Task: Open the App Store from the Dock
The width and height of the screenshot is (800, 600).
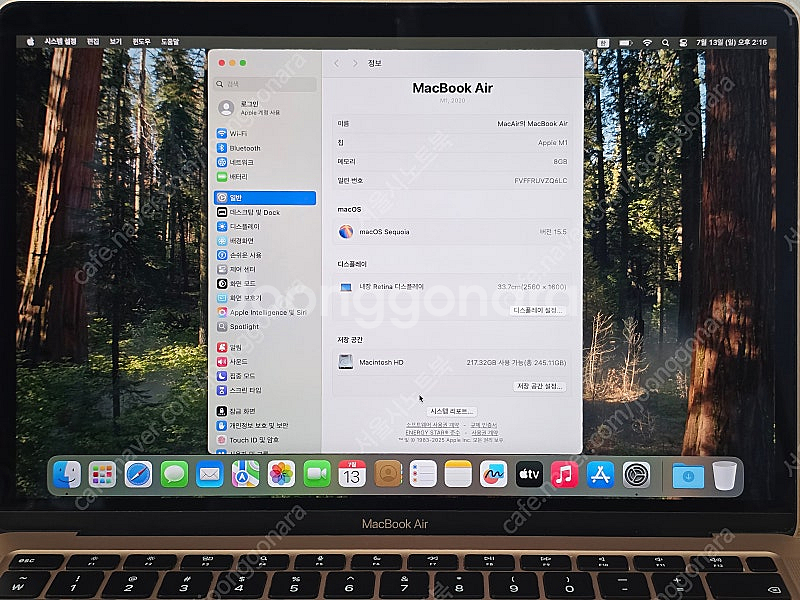Action: point(600,475)
